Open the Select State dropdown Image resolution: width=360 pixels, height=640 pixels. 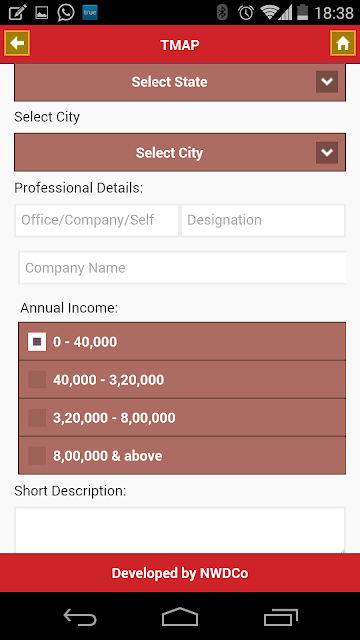pyautogui.click(x=180, y=82)
